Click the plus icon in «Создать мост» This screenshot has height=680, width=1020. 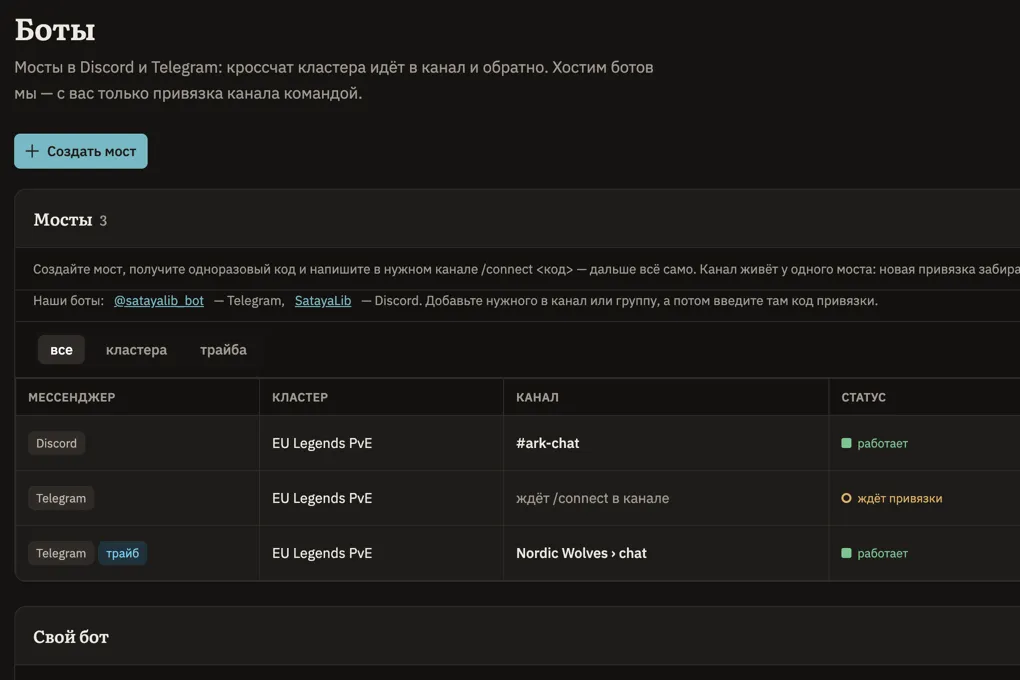click(x=32, y=151)
